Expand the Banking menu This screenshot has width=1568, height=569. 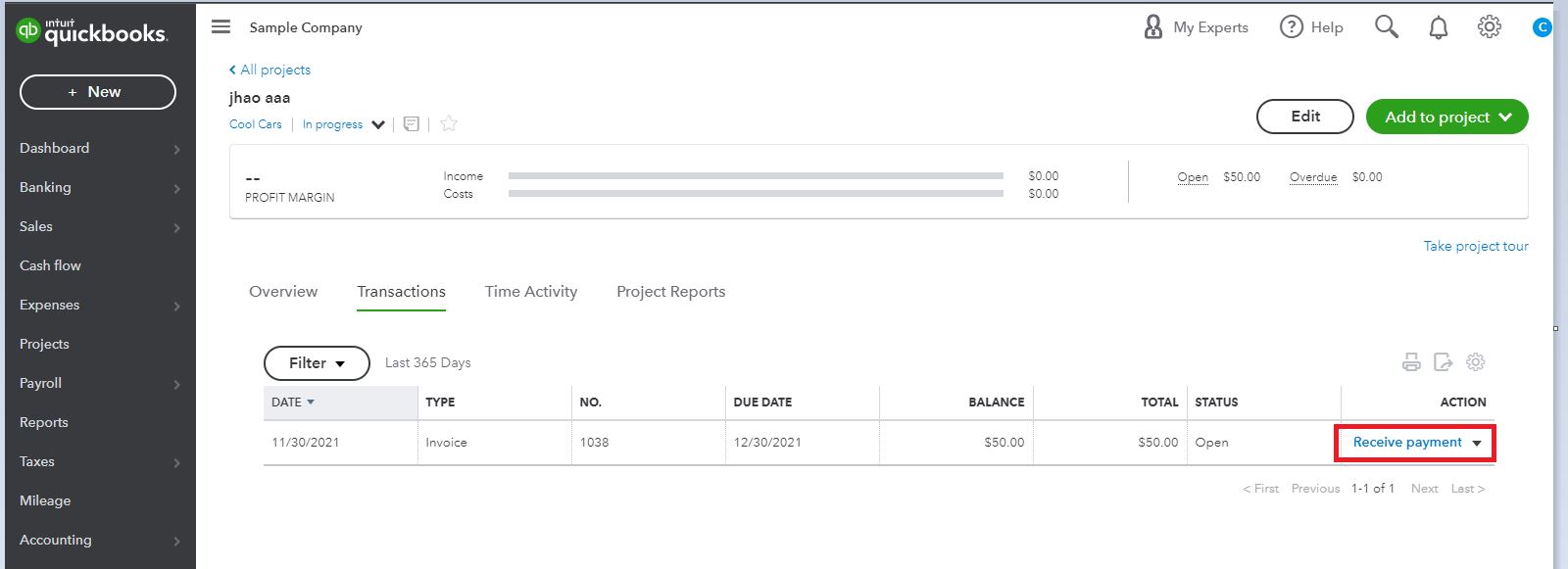coord(98,187)
